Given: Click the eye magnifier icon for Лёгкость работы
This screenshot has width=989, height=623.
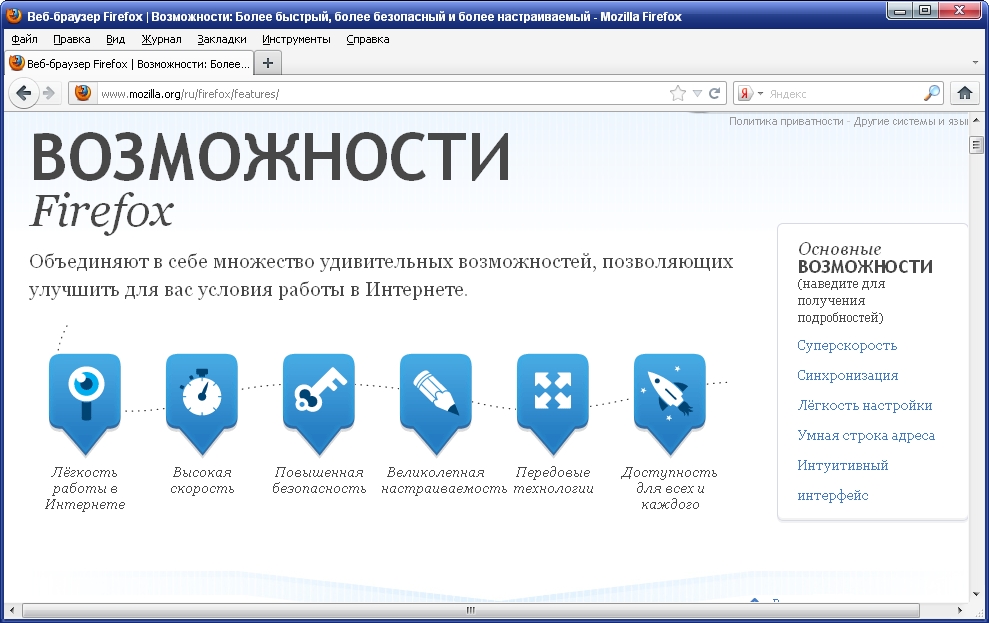Looking at the screenshot, I should [85, 404].
